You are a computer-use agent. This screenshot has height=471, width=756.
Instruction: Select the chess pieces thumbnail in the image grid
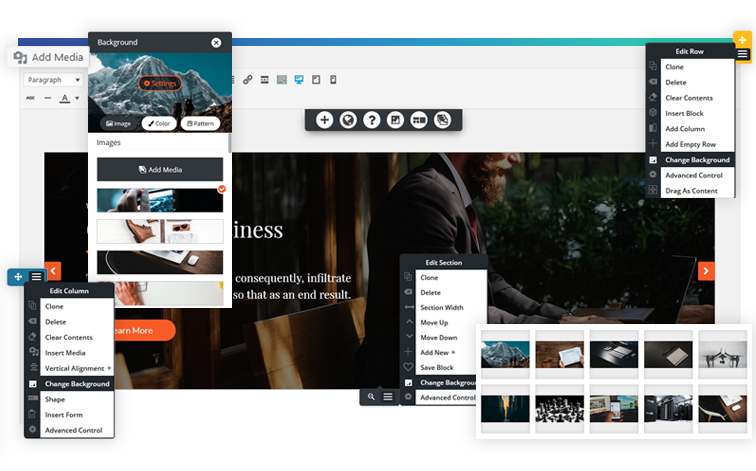coord(559,409)
